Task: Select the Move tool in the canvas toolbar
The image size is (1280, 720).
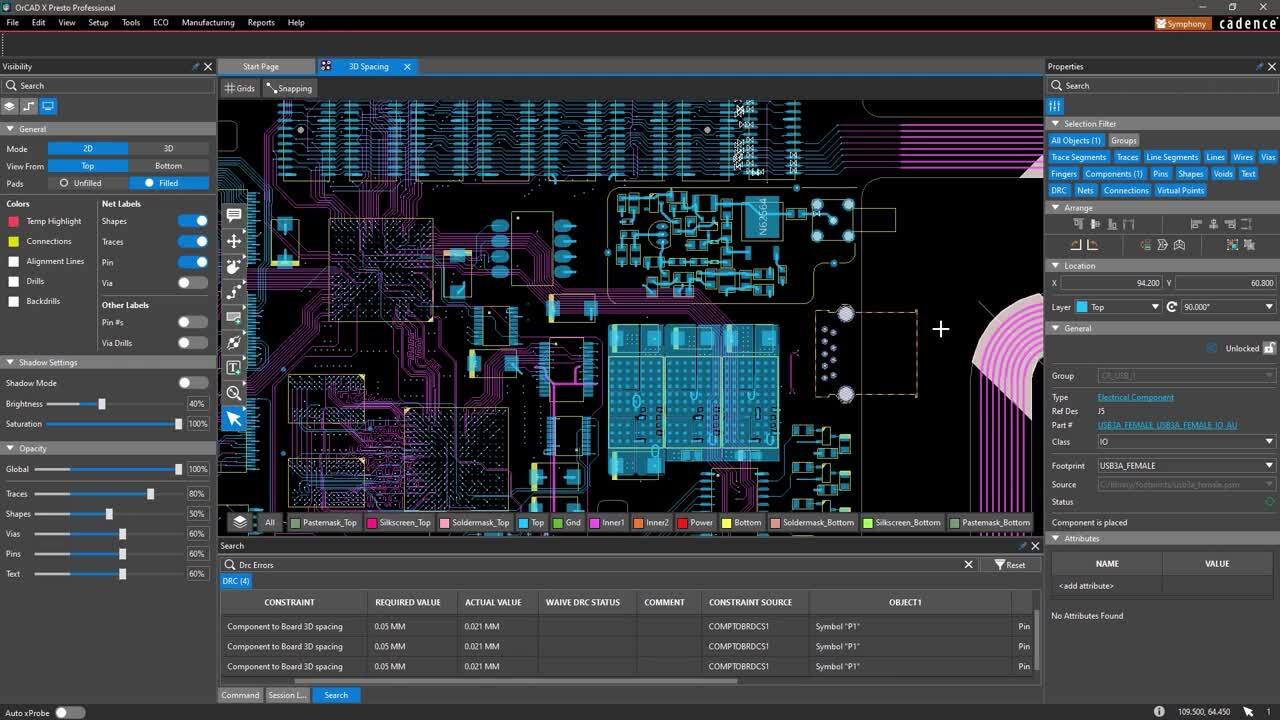Action: pyautogui.click(x=233, y=240)
